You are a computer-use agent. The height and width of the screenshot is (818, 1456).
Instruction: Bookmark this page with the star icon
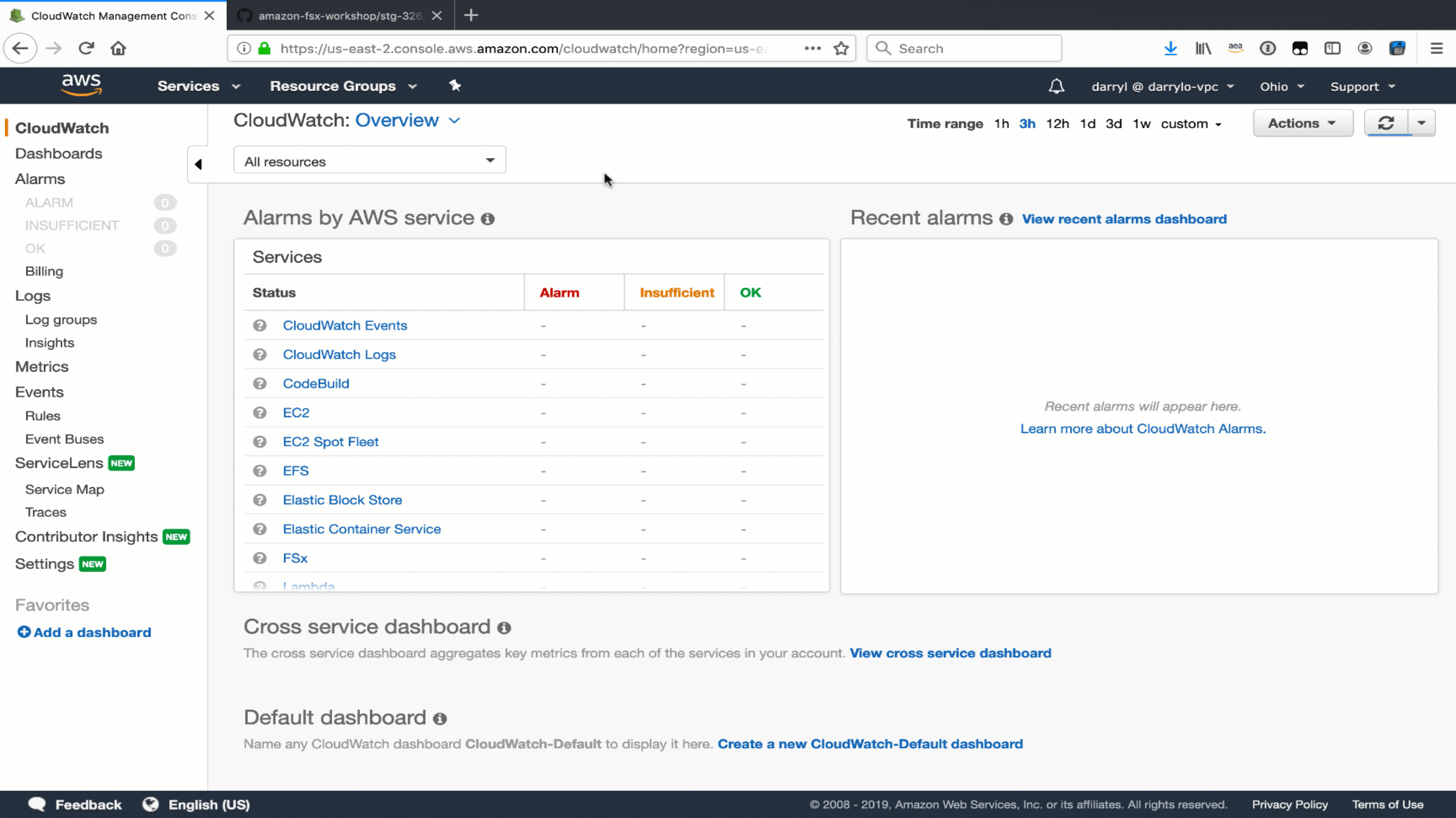(x=841, y=49)
